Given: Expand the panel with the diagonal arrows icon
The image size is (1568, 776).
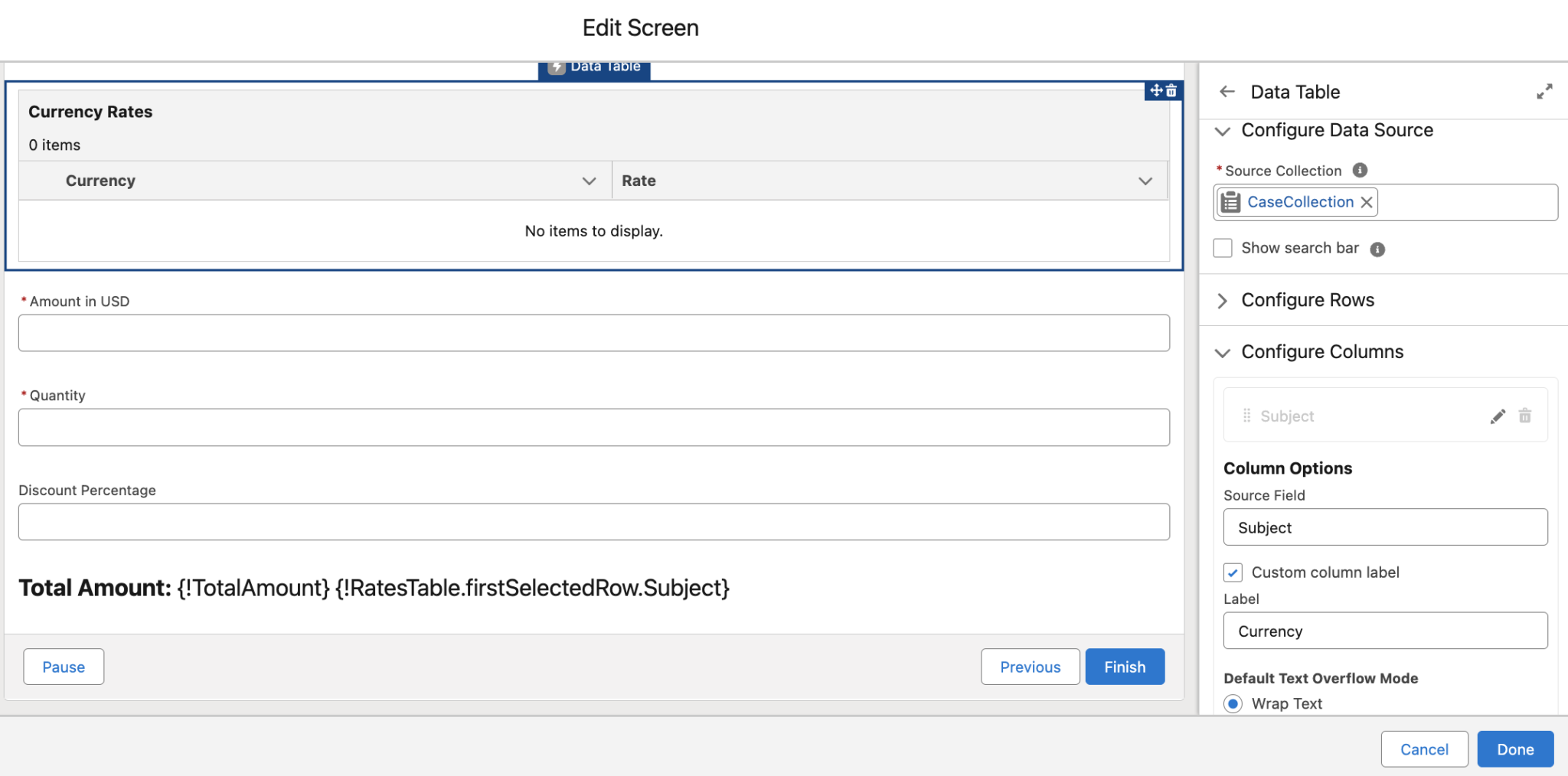Looking at the screenshot, I should click(1545, 91).
